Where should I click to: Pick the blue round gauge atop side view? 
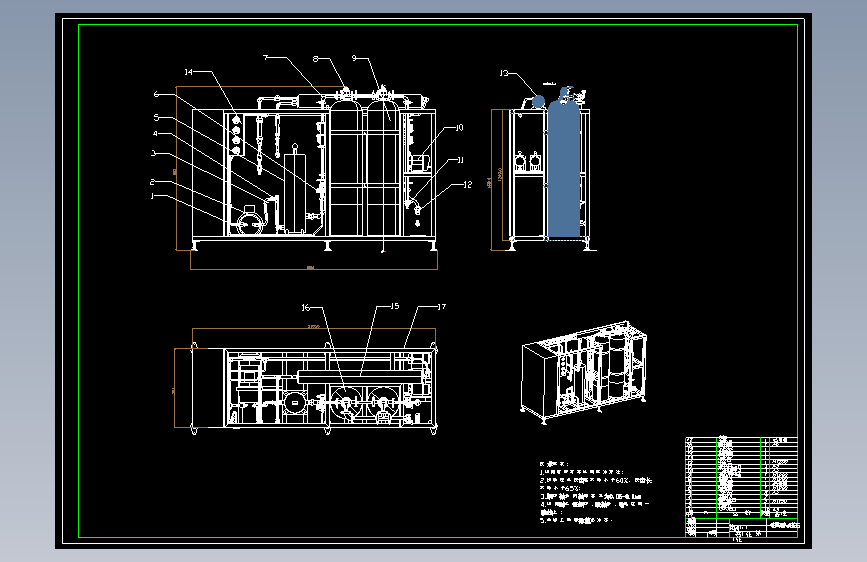[537, 101]
